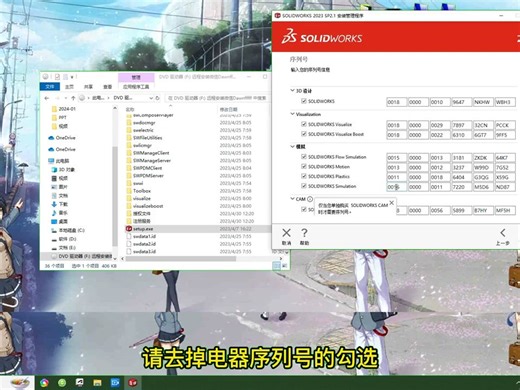This screenshot has height=390, width=520.
Task: Select 本地磁盘 (C:) in navigation pane
Action: tap(68, 230)
